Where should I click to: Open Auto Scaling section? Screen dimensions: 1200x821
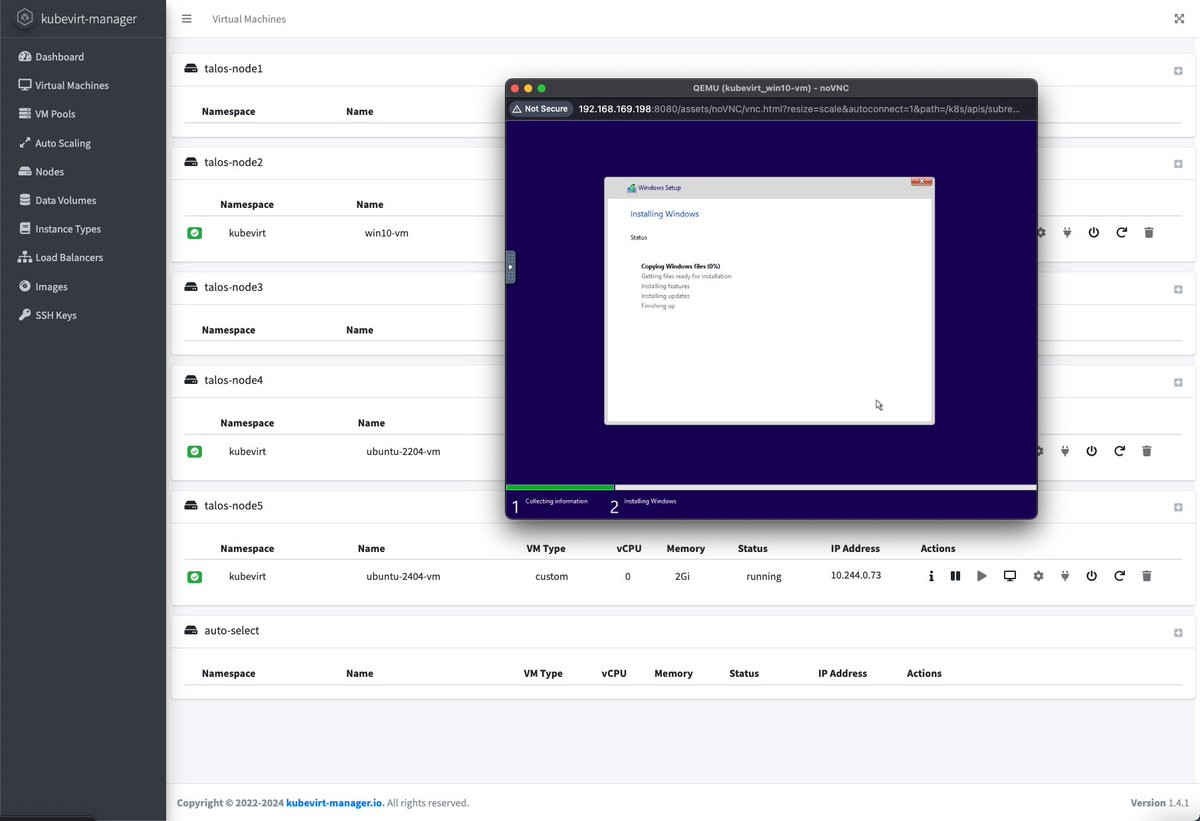[x=55, y=143]
